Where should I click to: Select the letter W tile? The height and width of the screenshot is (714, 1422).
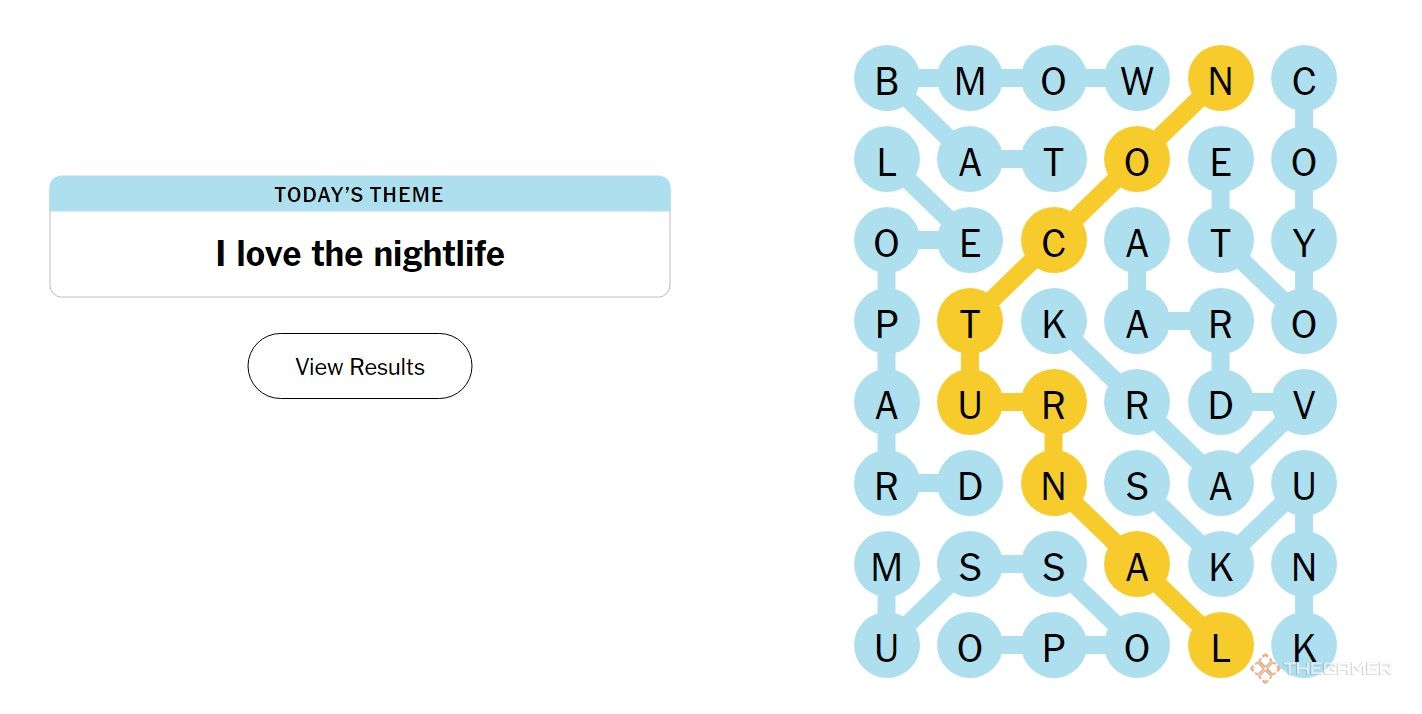(x=1136, y=79)
